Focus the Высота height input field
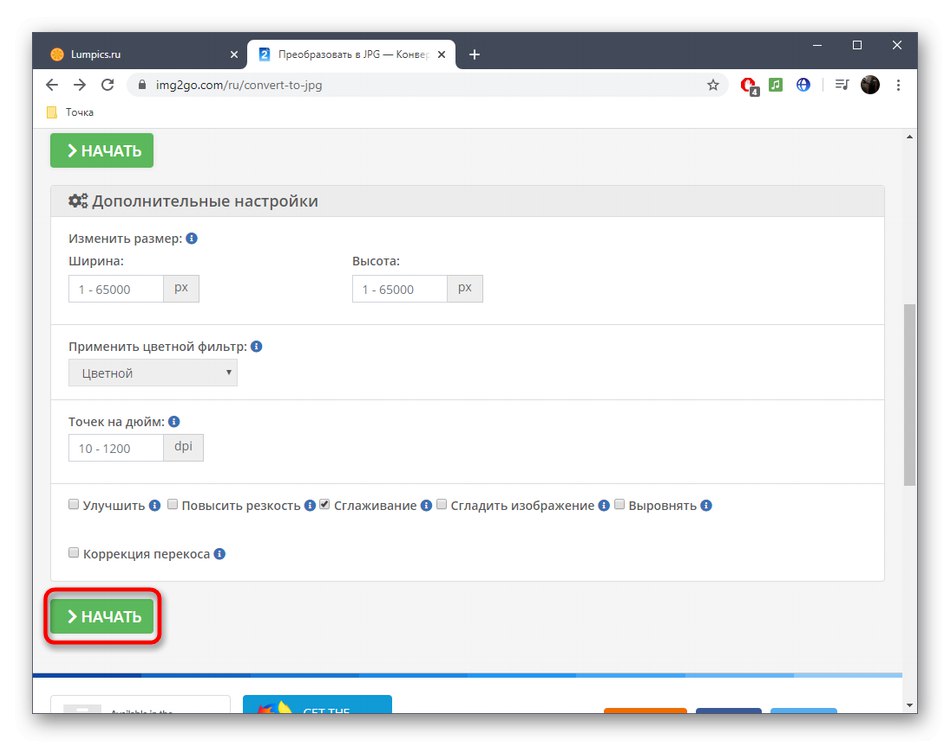The height and width of the screenshot is (746, 950). tap(399, 289)
